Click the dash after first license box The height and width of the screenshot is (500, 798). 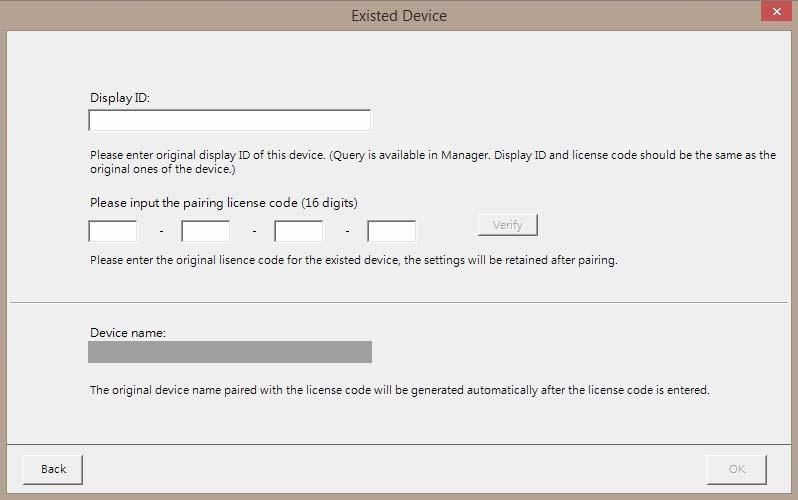coord(161,232)
